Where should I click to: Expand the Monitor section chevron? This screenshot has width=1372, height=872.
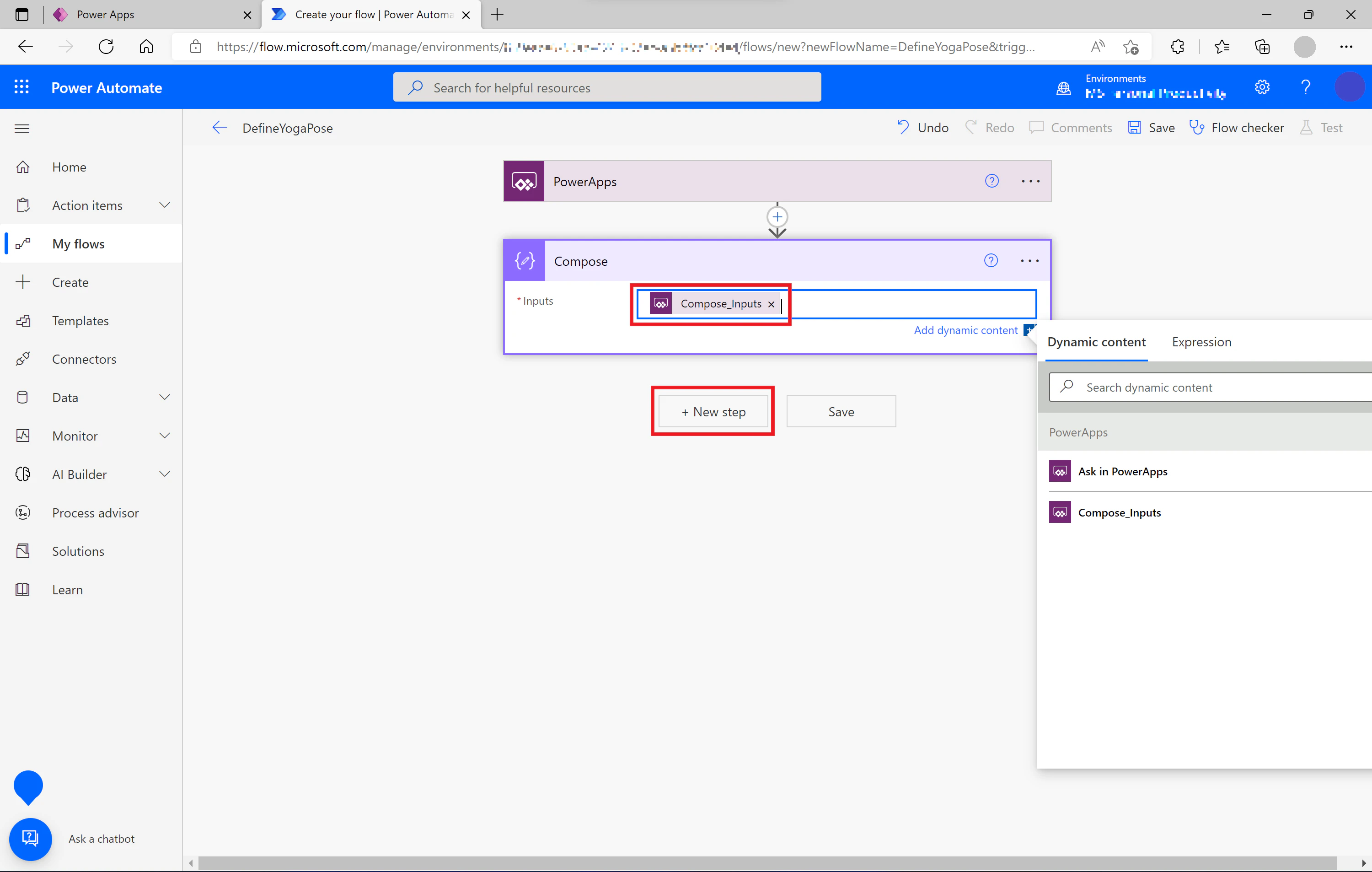[165, 436]
